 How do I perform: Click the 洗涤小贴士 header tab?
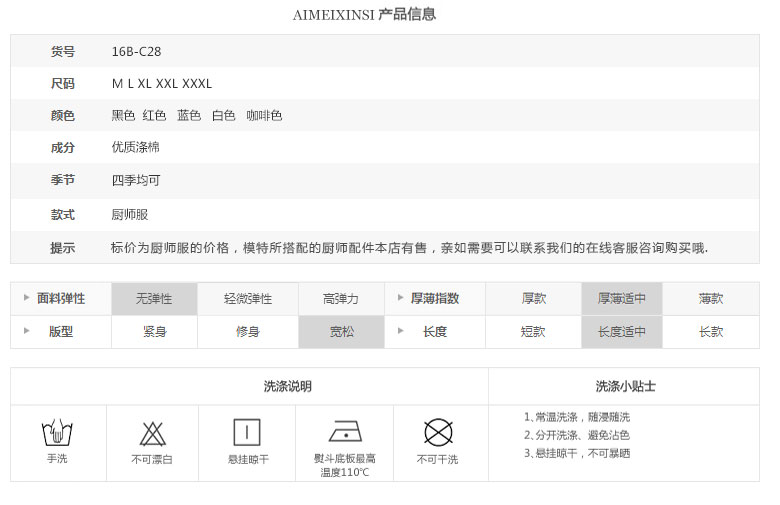[625, 386]
